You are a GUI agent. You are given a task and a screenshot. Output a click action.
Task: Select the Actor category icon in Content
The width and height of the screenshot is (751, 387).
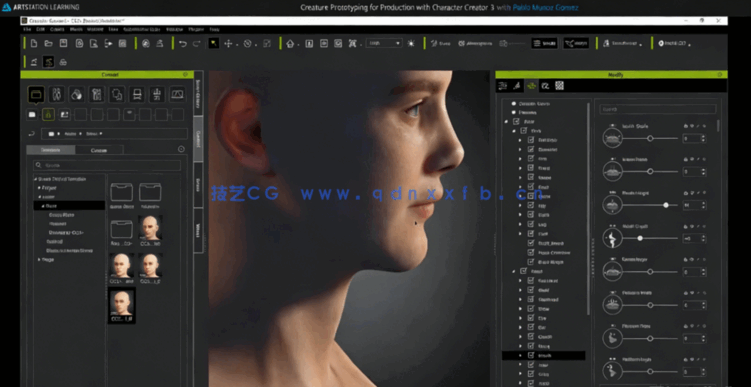point(57,94)
